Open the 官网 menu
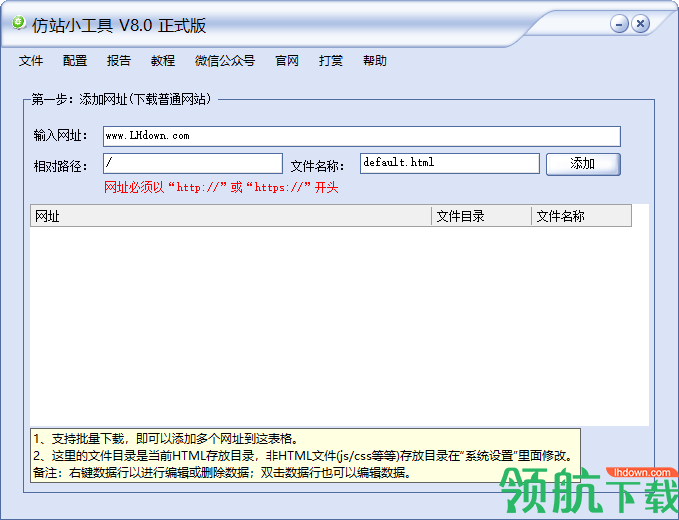679x520 pixels. 287,61
